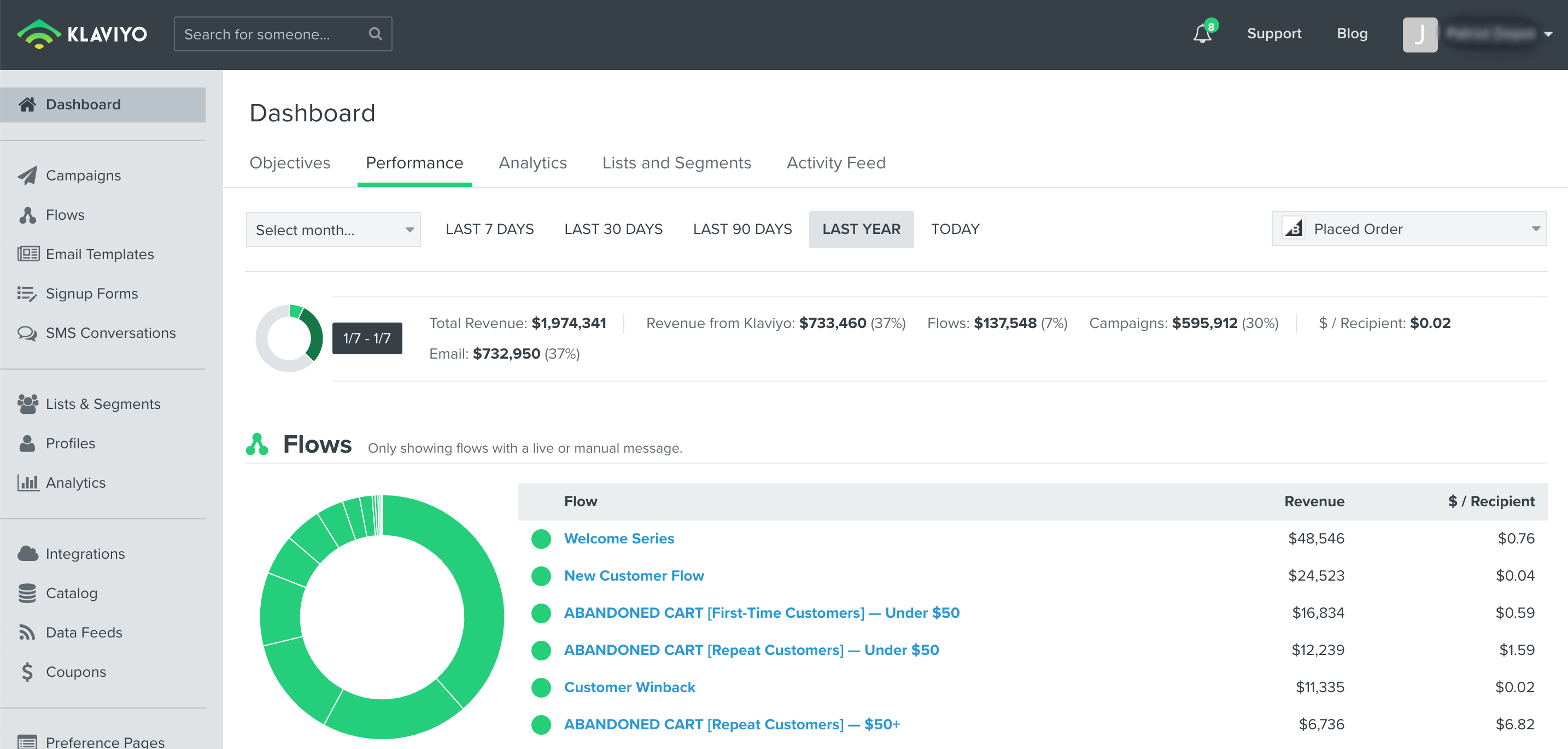Open the New Customer Flow link

click(x=634, y=576)
